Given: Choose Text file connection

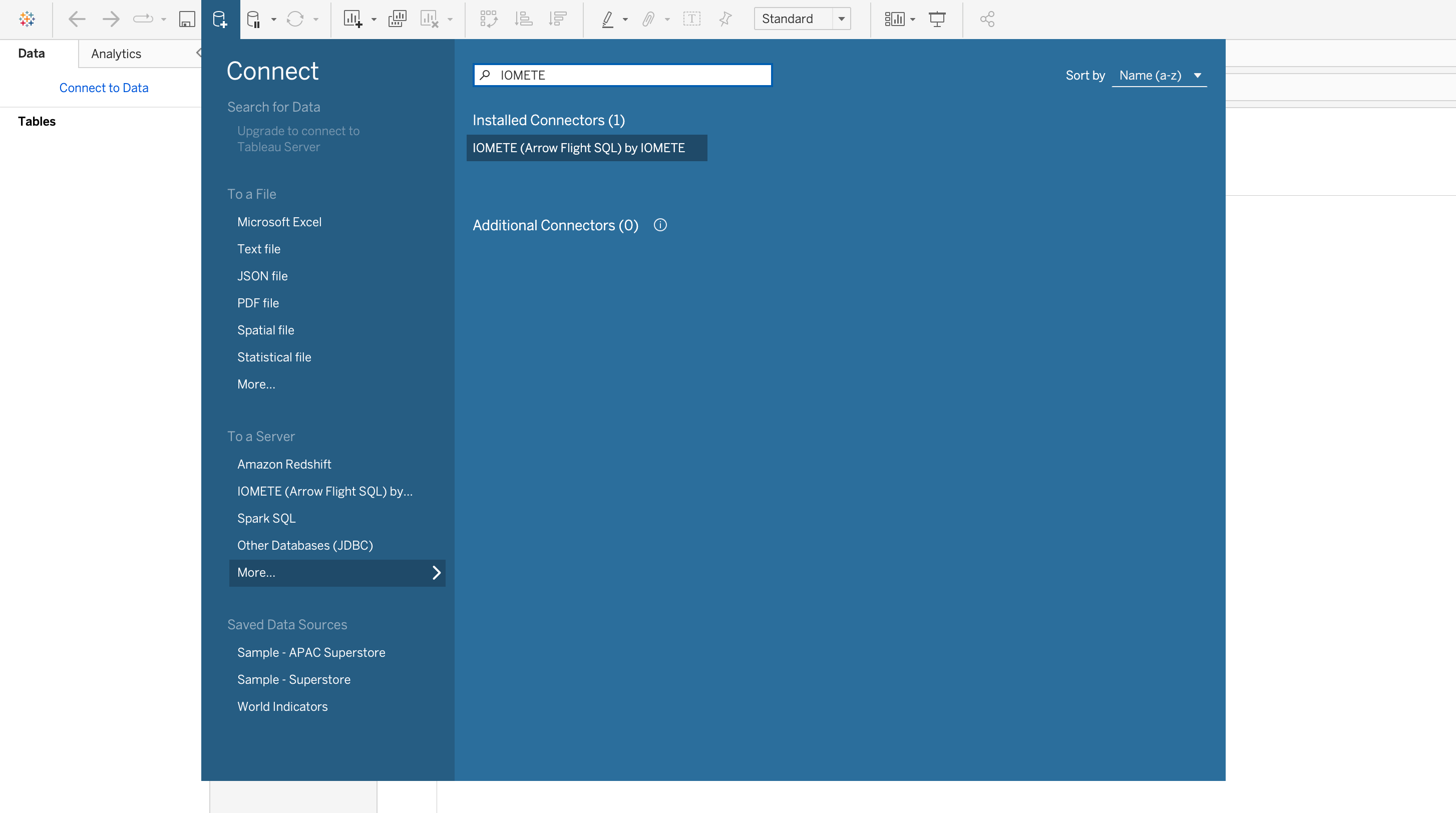Looking at the screenshot, I should click(x=259, y=249).
